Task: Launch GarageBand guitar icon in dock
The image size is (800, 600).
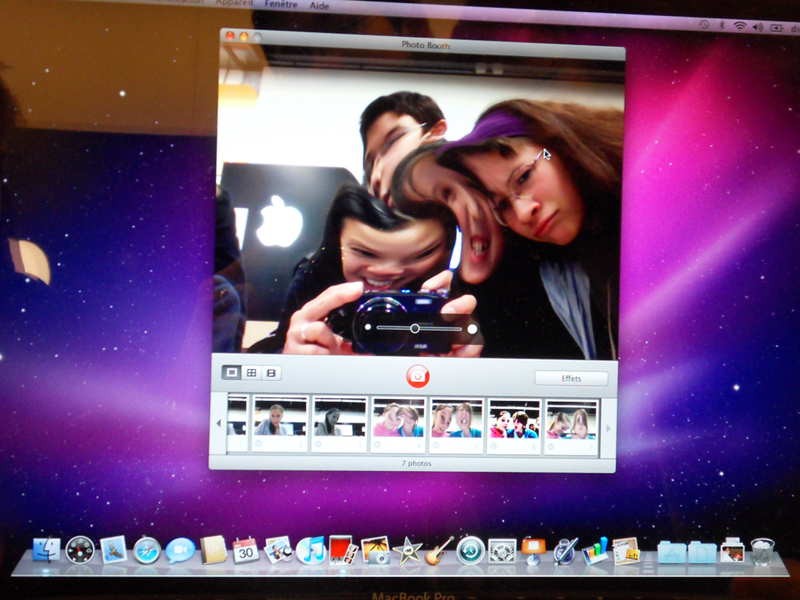Action: click(438, 550)
